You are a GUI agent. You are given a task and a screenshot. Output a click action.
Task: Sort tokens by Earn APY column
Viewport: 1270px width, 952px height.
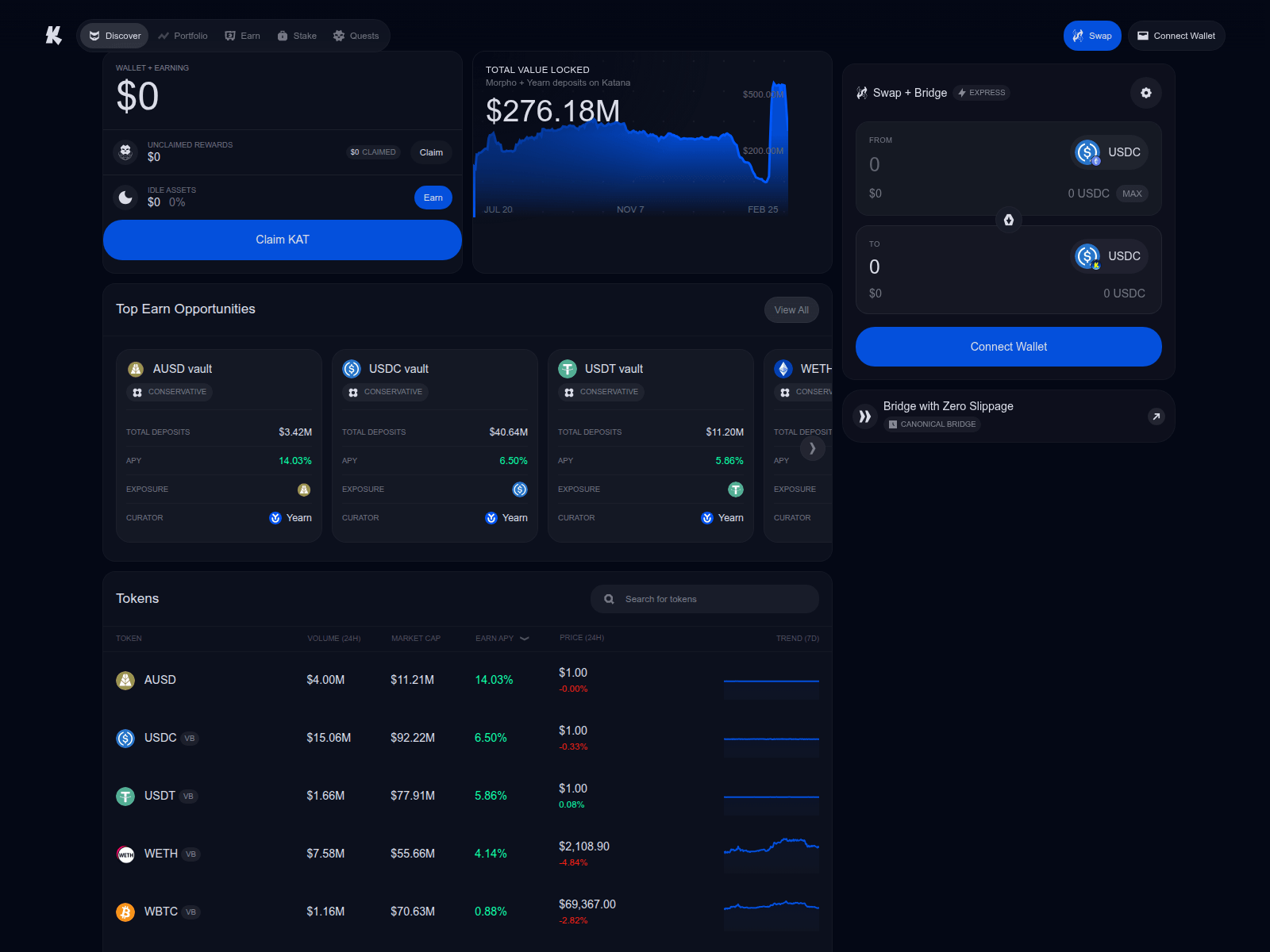(x=502, y=639)
